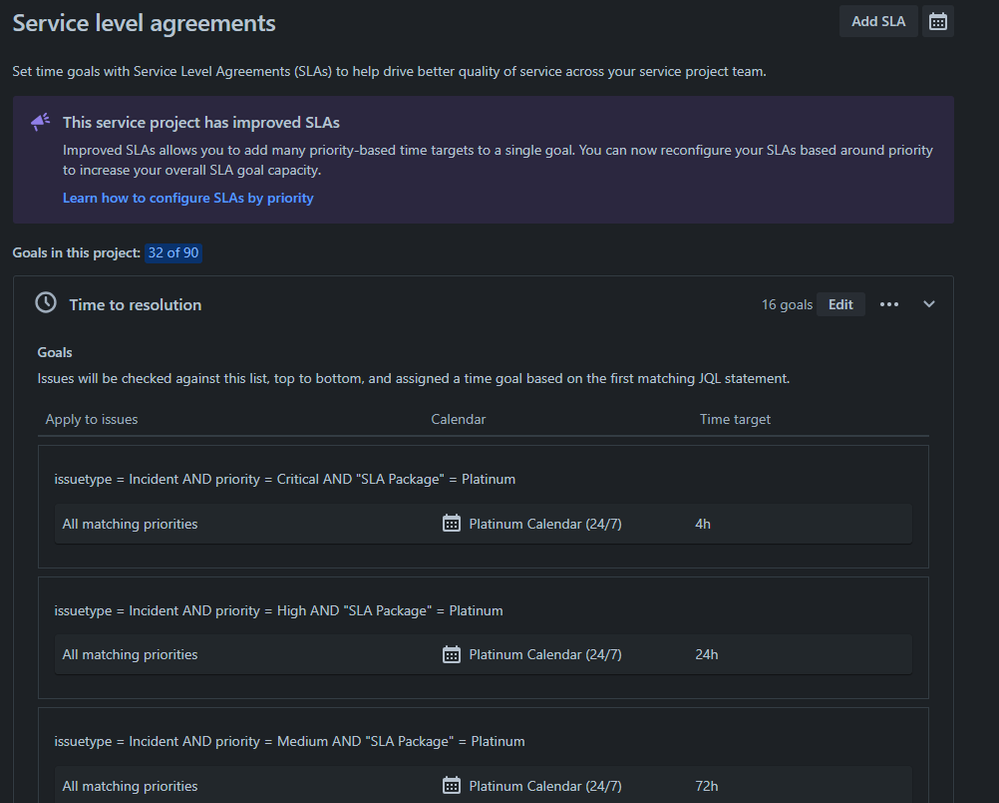Click the calendar icon in the 72h Medium goal row
This screenshot has width=999, height=803.
pyautogui.click(x=450, y=786)
